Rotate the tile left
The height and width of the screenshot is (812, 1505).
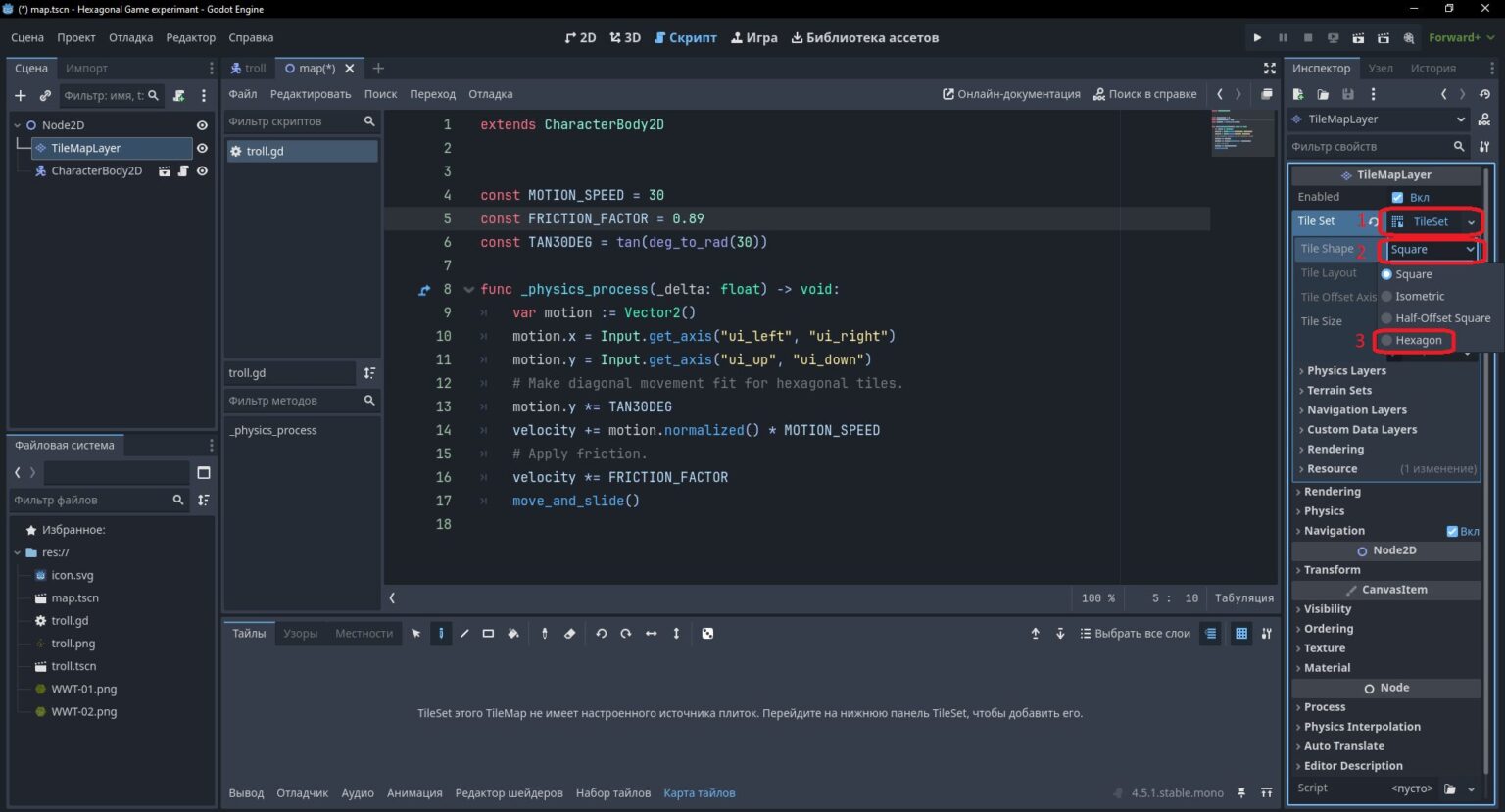point(602,634)
